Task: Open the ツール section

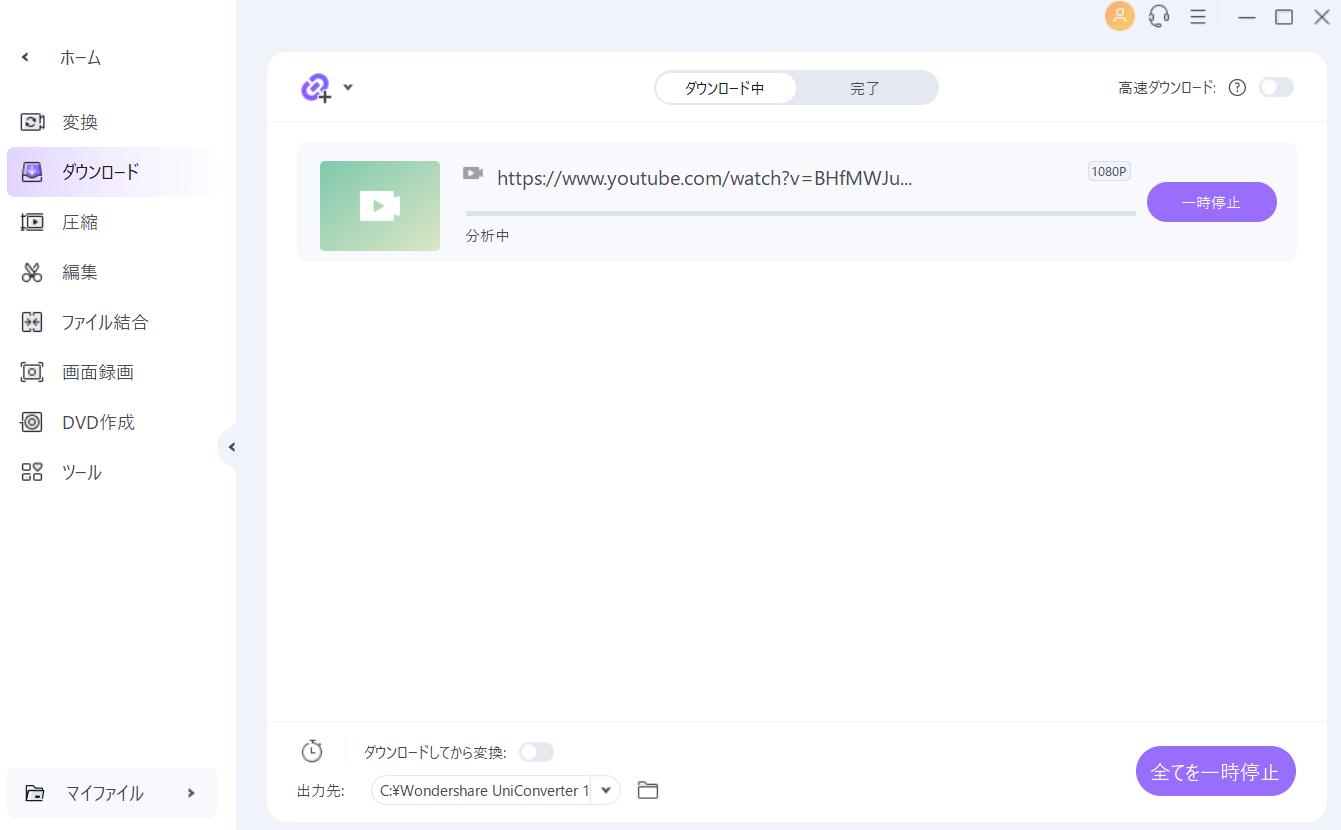Action: 111,472
